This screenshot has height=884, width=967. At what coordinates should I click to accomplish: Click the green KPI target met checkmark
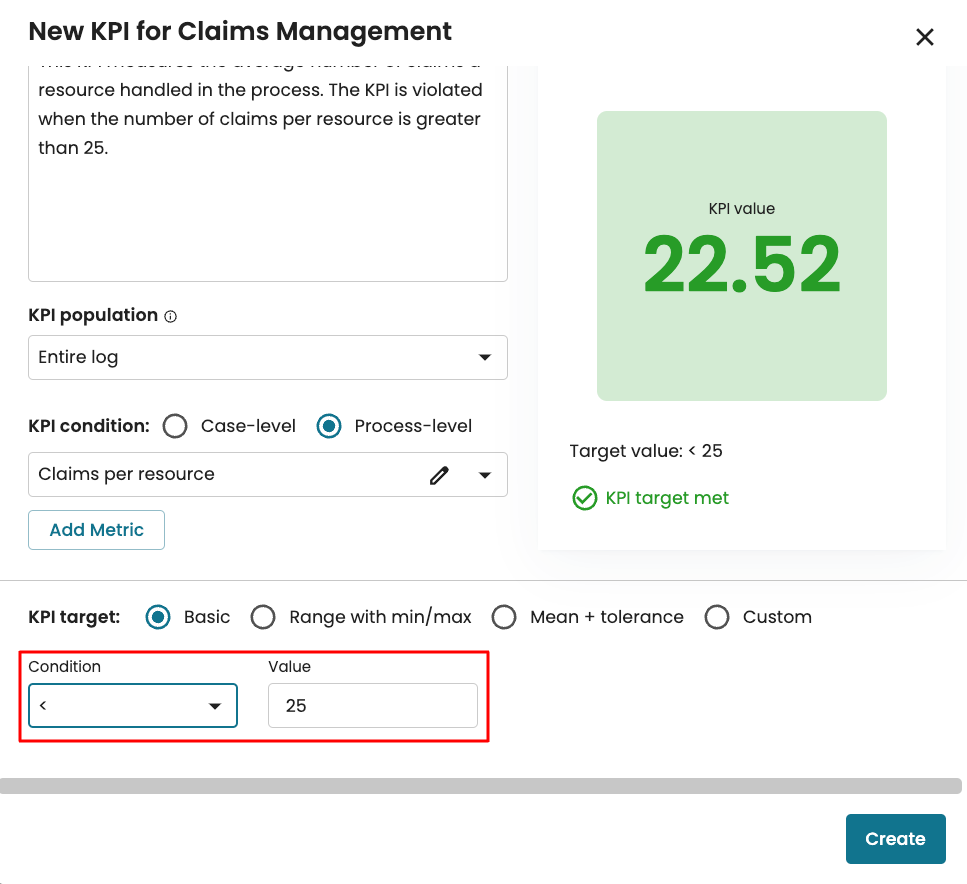click(584, 498)
